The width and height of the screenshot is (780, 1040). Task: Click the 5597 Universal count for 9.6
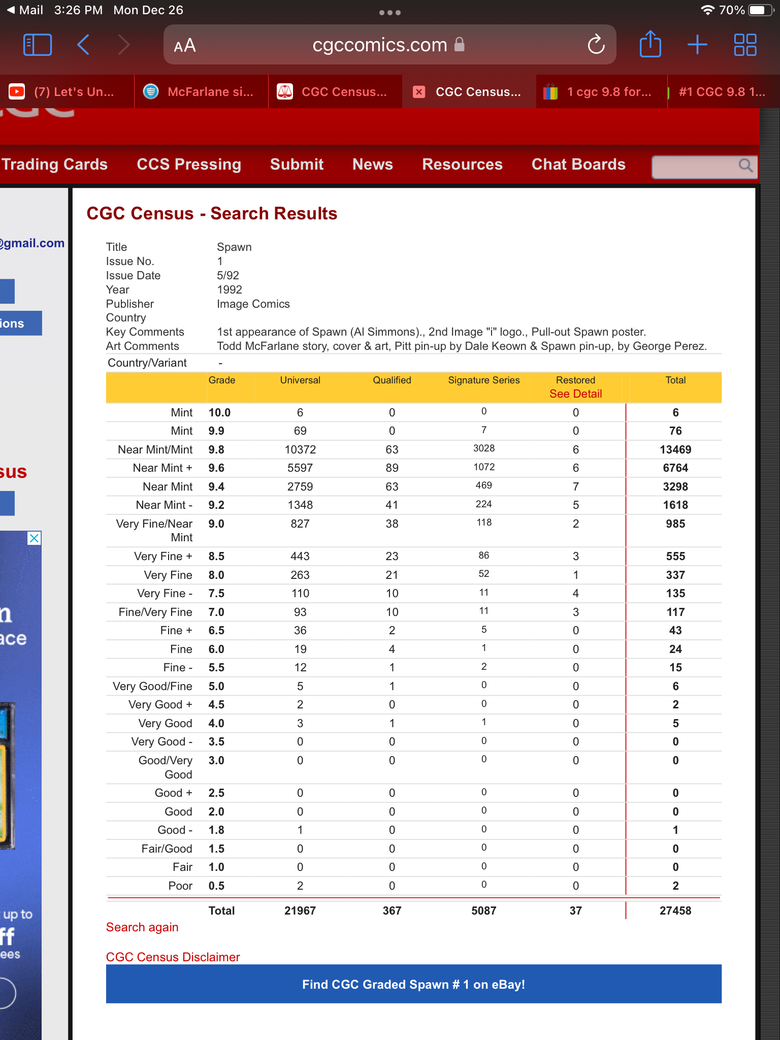pos(300,468)
